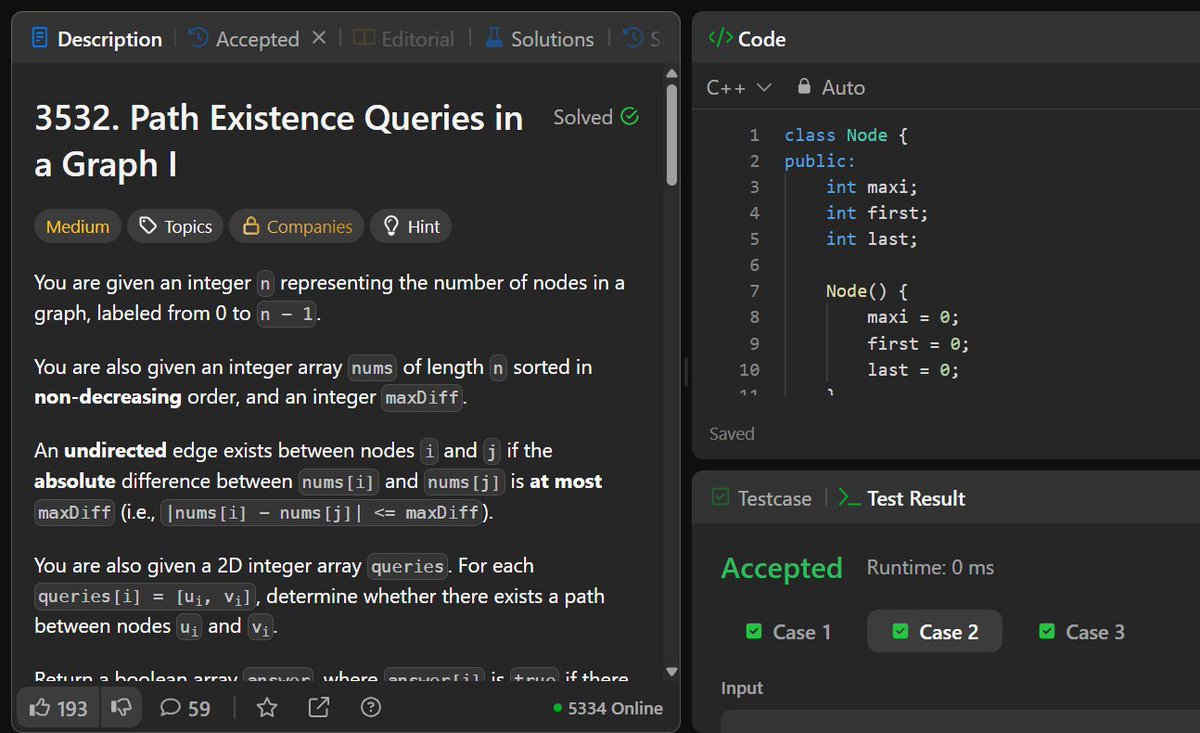Open the 59 comments
The width and height of the screenshot is (1200, 733).
185,708
